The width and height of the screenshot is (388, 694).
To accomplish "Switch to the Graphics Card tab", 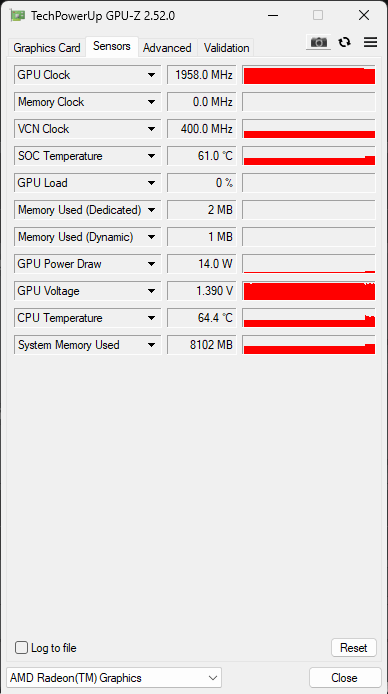I will [47, 48].
